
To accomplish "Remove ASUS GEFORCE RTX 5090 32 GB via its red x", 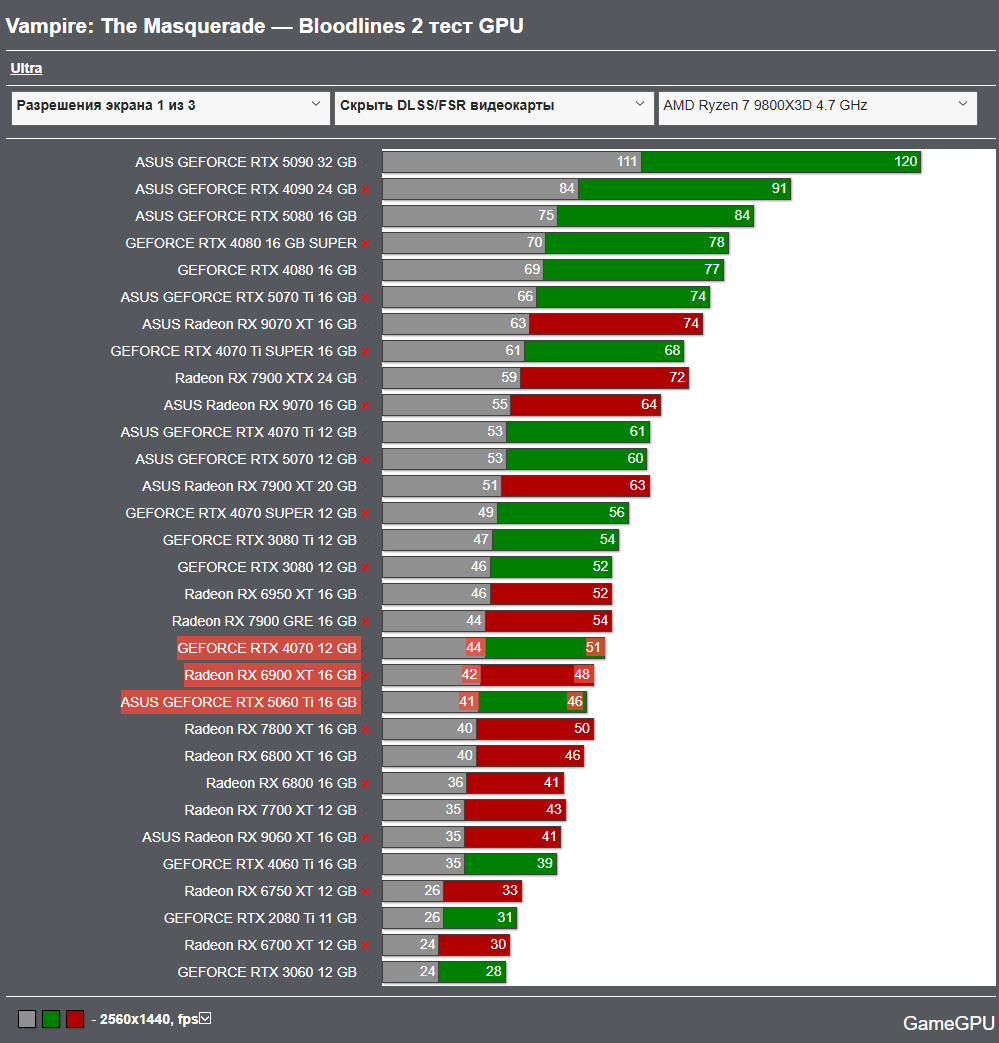I will (366, 163).
